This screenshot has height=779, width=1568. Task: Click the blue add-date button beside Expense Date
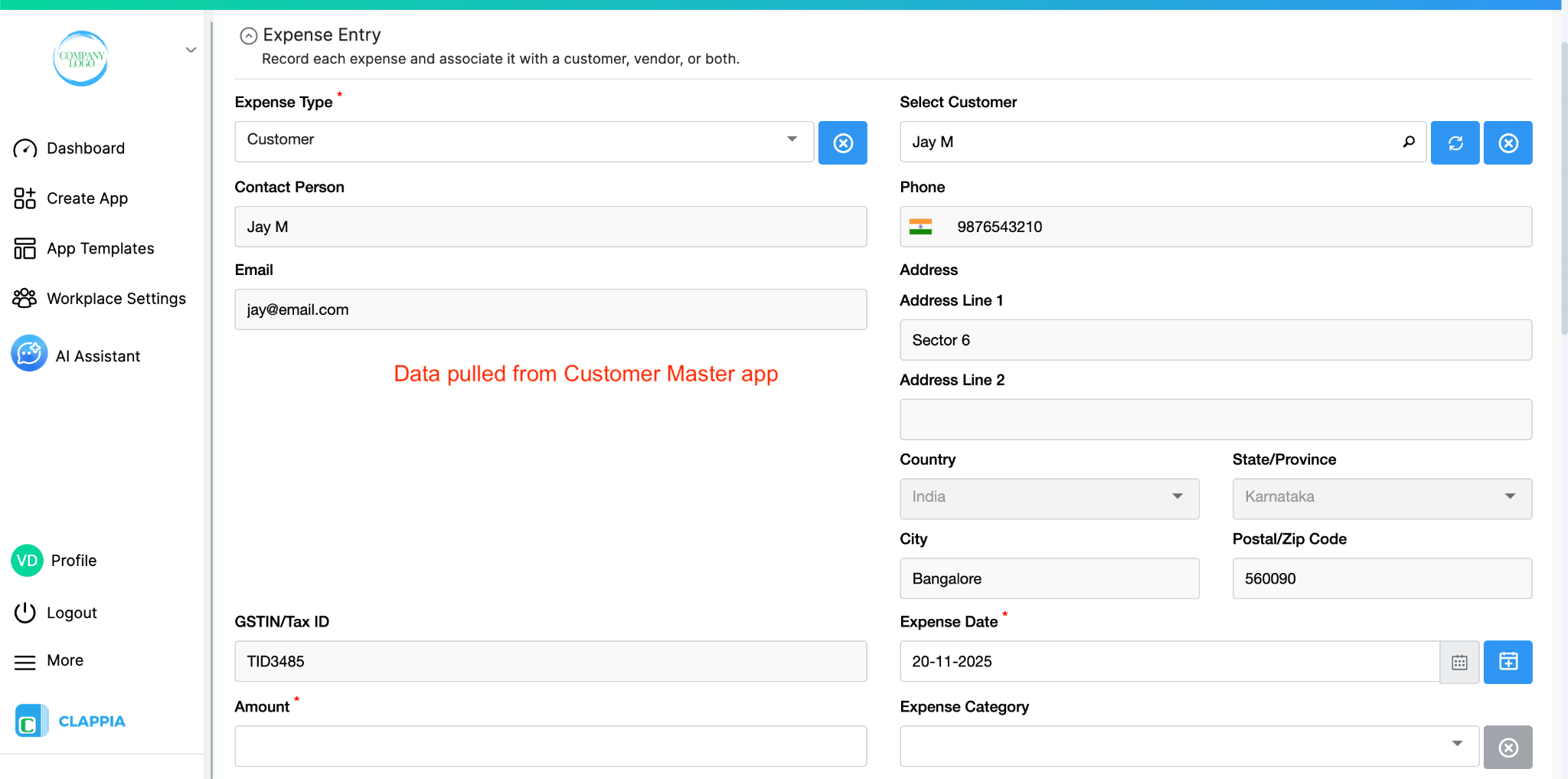point(1507,662)
